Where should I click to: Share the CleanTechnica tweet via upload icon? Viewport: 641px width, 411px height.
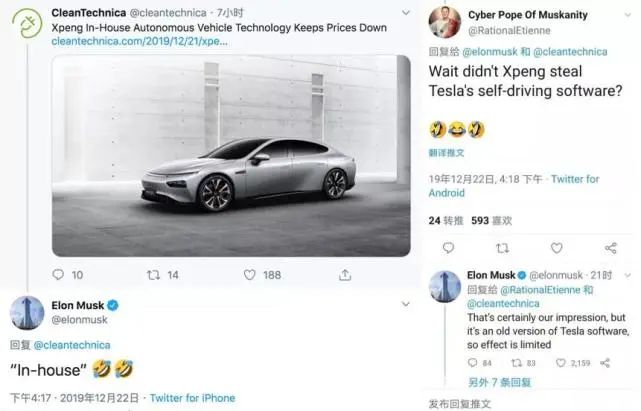tap(344, 275)
